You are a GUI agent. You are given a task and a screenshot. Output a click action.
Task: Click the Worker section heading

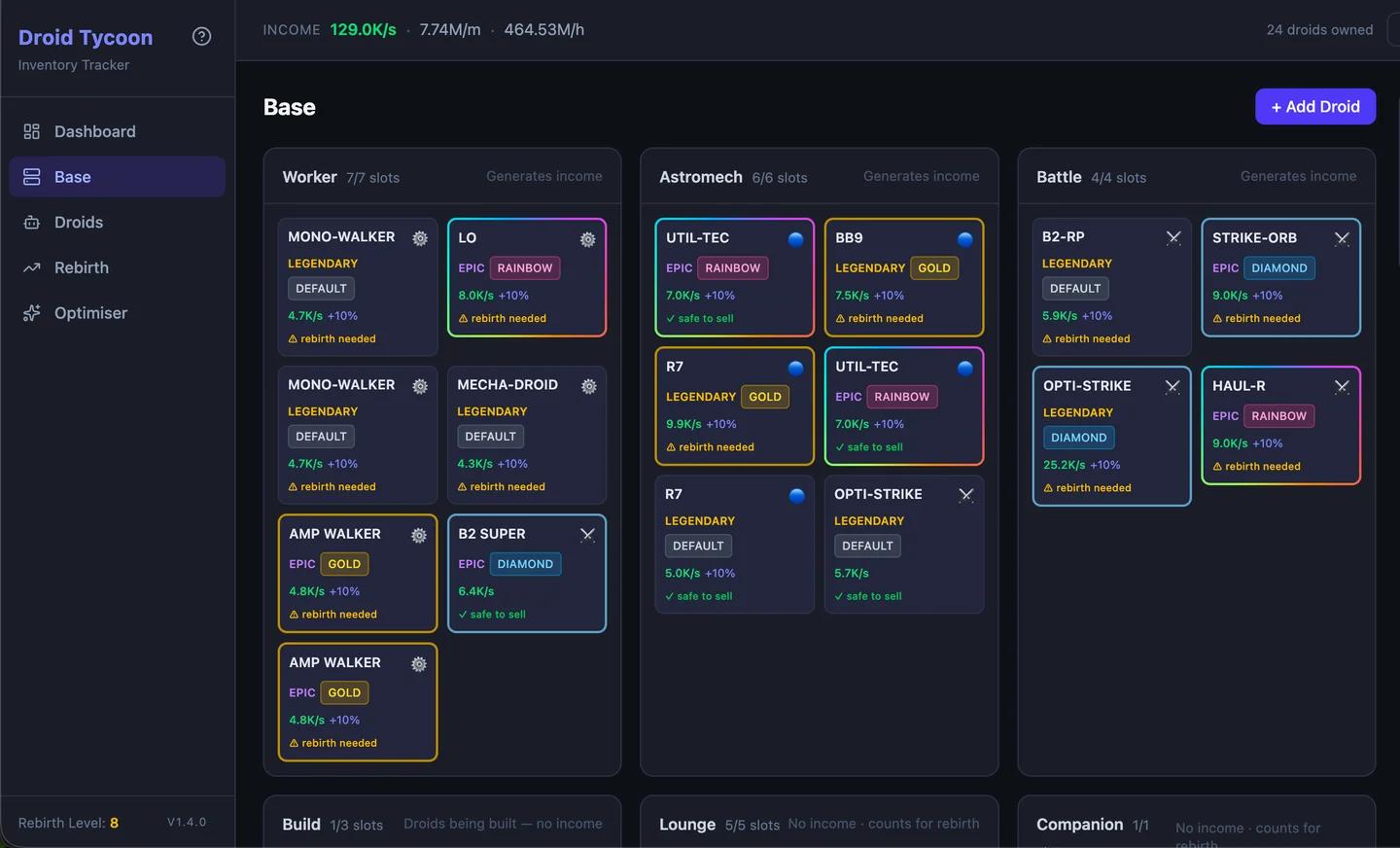[x=309, y=177]
